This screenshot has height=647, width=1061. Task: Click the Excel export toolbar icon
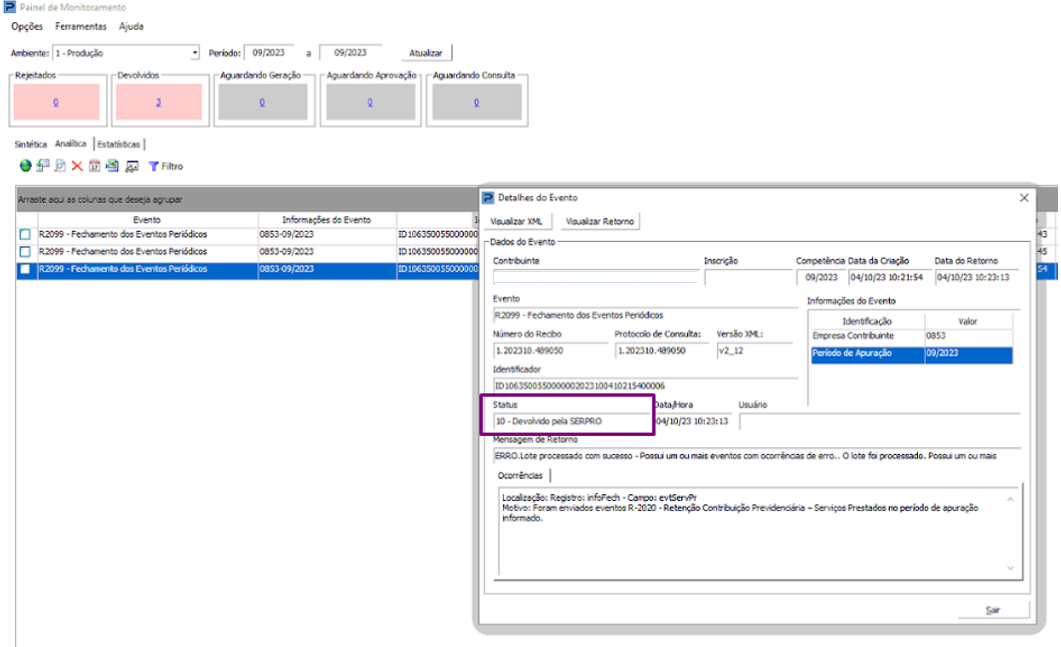coord(112,166)
